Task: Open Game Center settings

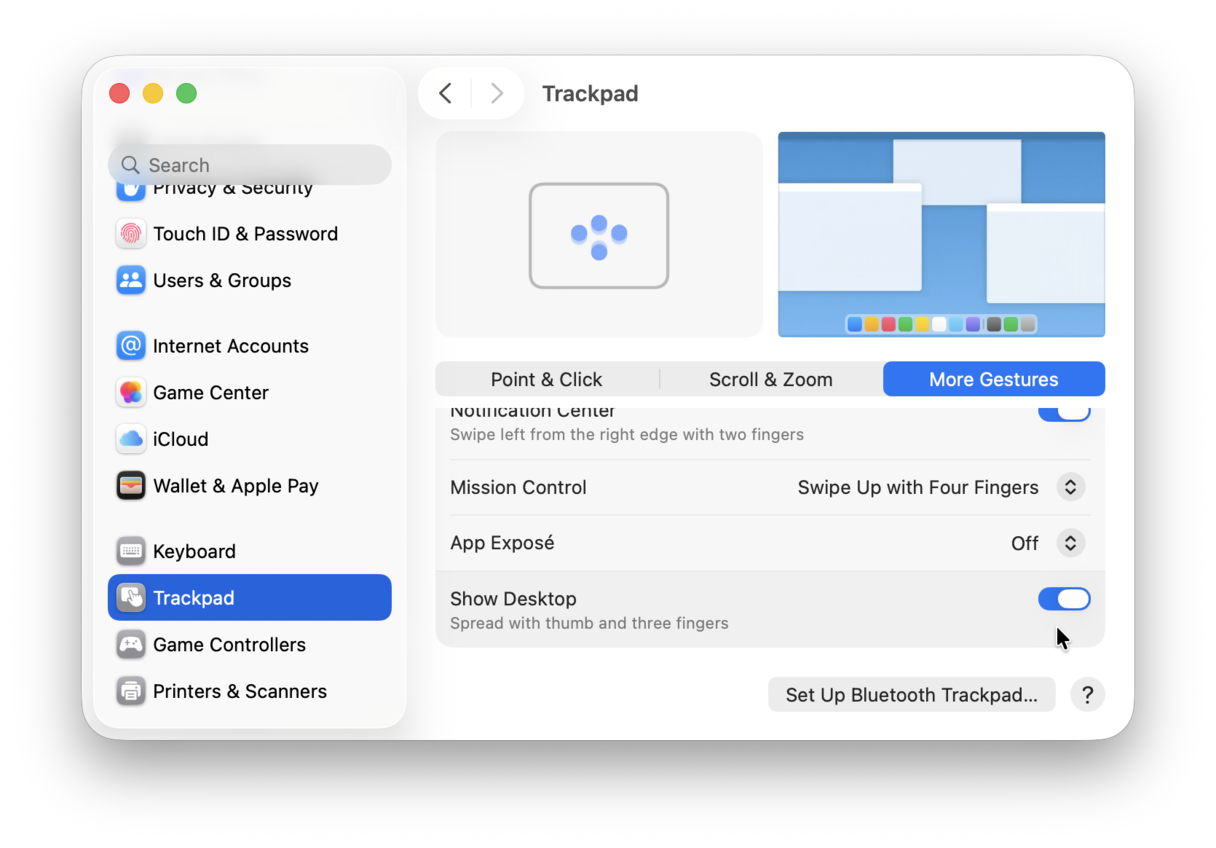Action: (250, 392)
